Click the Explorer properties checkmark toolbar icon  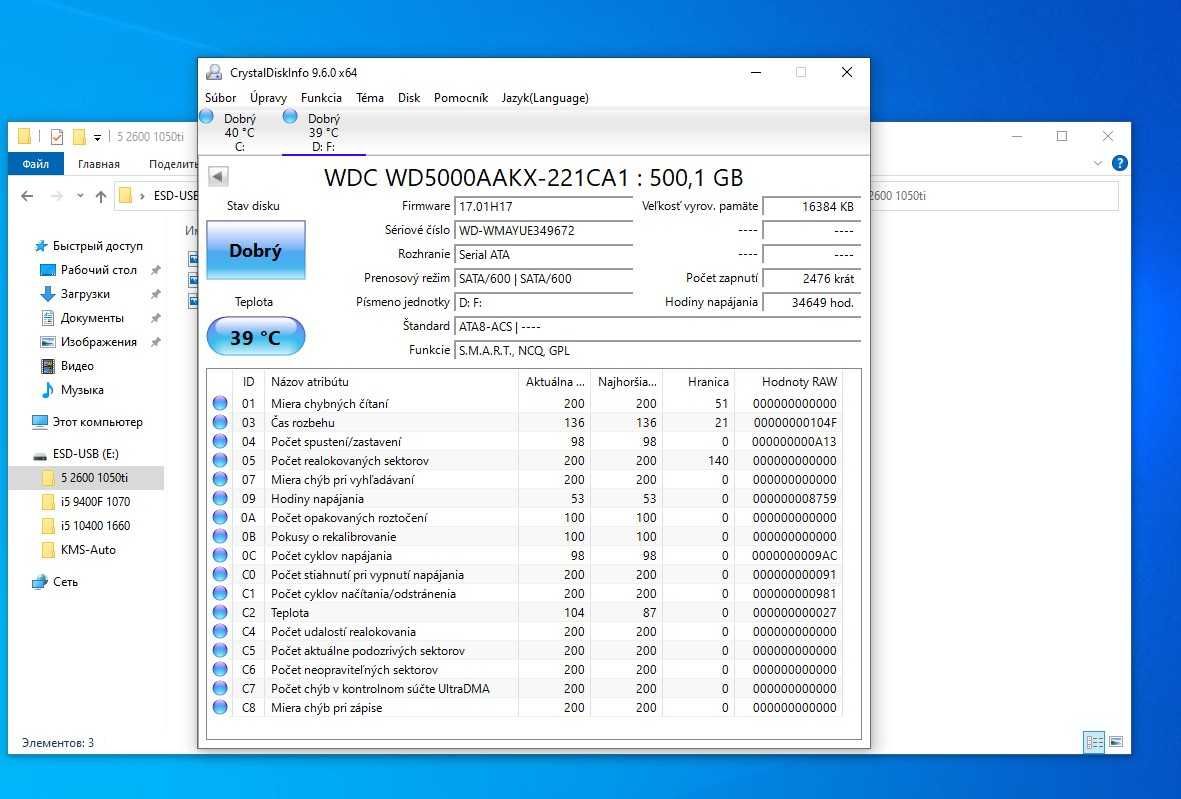[x=56, y=136]
